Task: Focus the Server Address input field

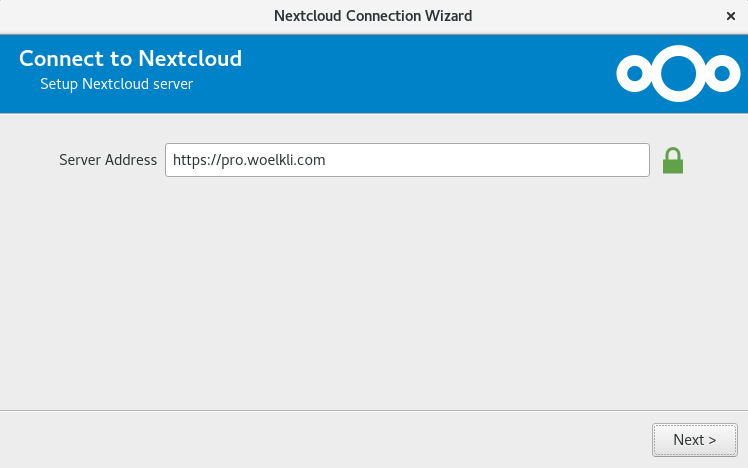Action: point(407,160)
